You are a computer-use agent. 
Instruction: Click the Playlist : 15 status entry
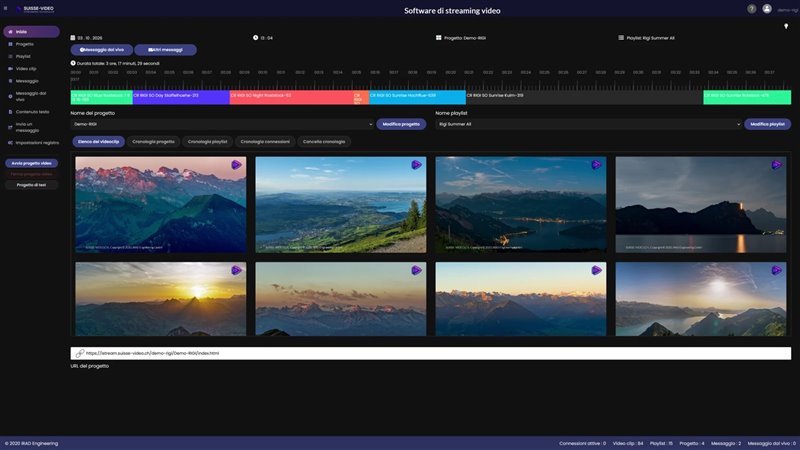tap(661, 443)
